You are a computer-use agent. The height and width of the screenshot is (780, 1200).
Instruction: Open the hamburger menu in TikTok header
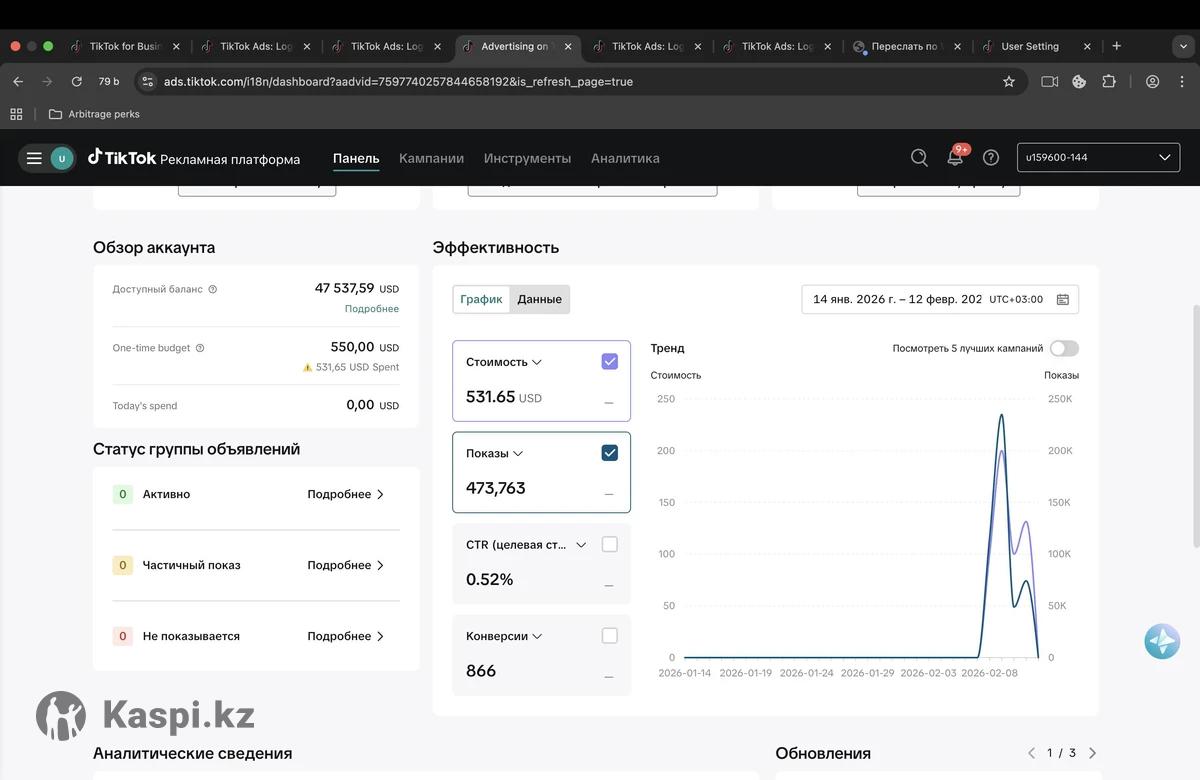point(34,158)
